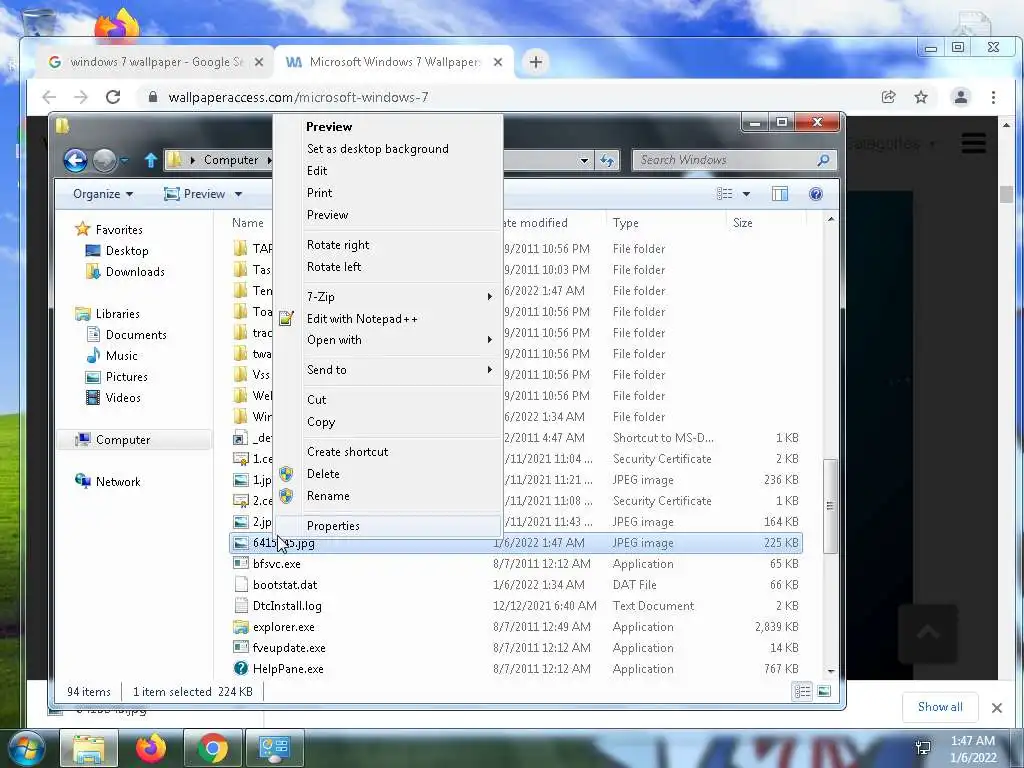Image resolution: width=1024 pixels, height=768 pixels.
Task: Switch to the Microsoft Windows 7 Wallpapers tab
Action: coord(394,62)
